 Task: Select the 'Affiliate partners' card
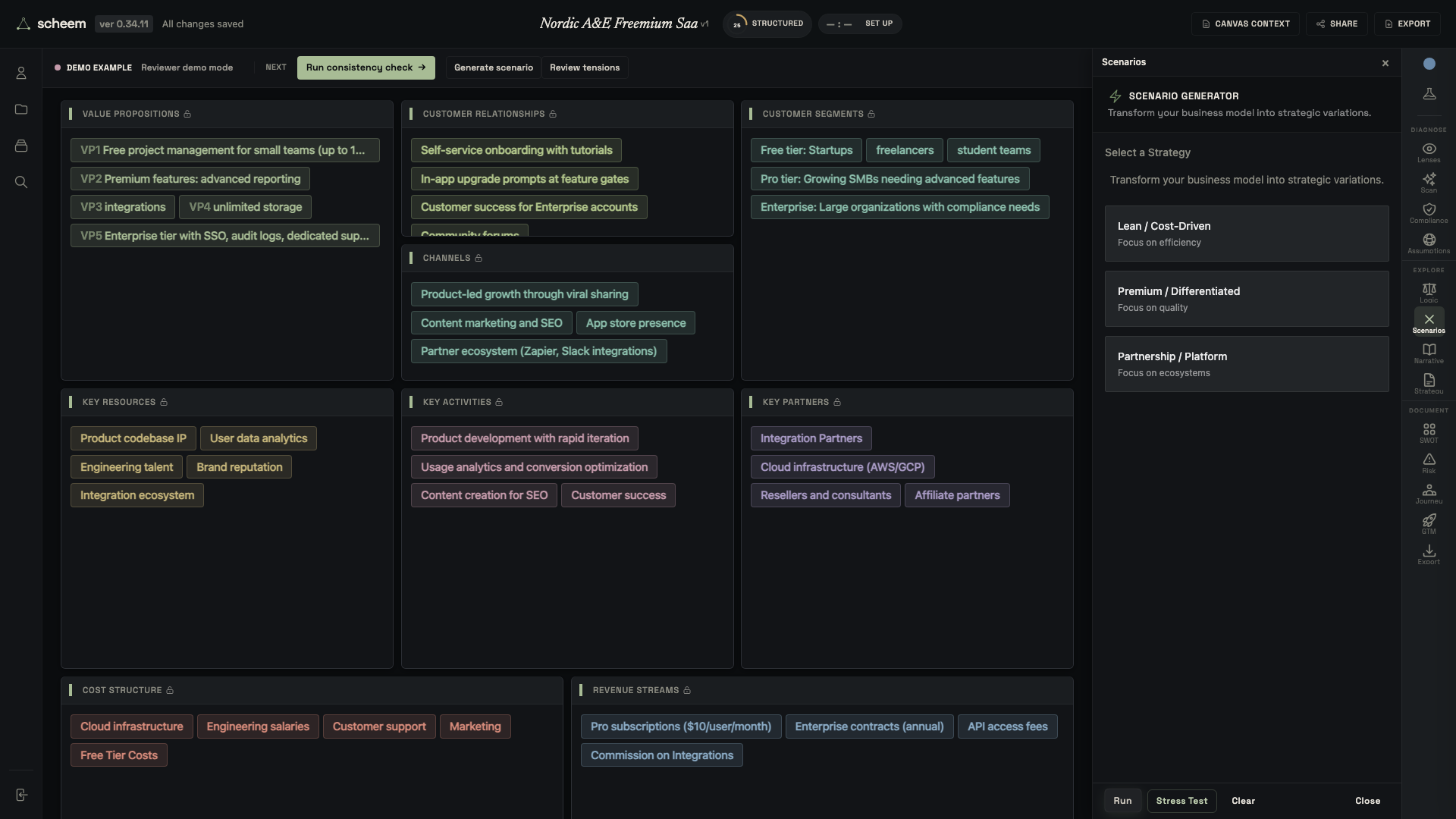pyautogui.click(x=957, y=495)
